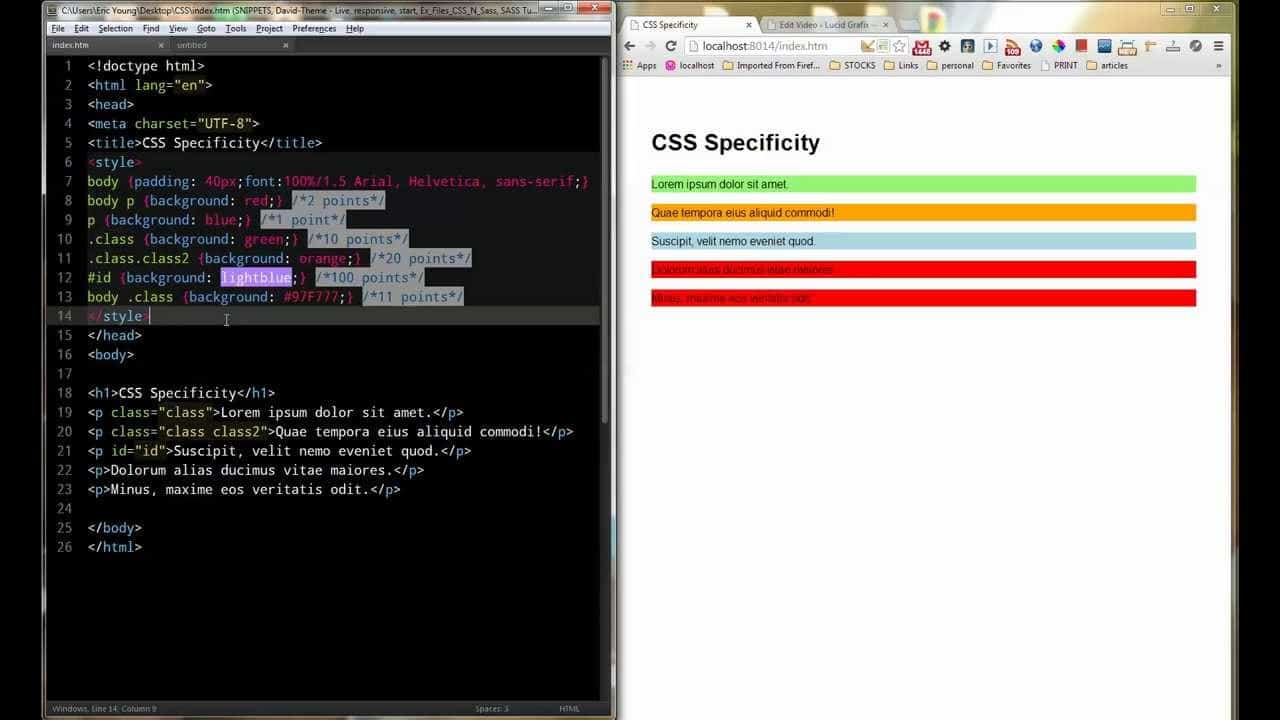Click the orange Quae tempora paragraph

coord(923,213)
